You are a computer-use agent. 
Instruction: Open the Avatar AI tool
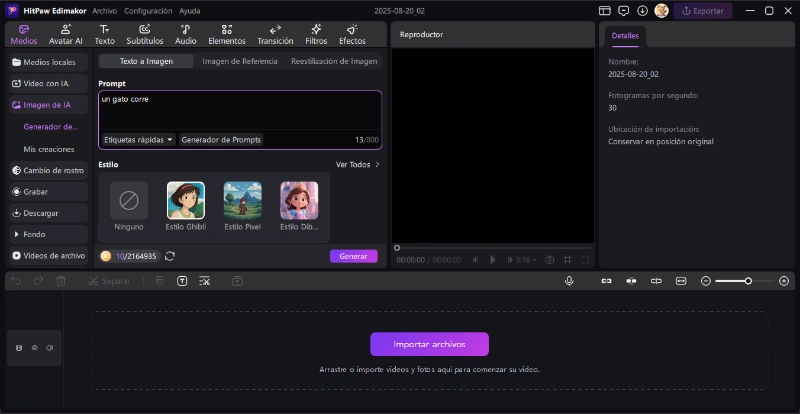65,34
